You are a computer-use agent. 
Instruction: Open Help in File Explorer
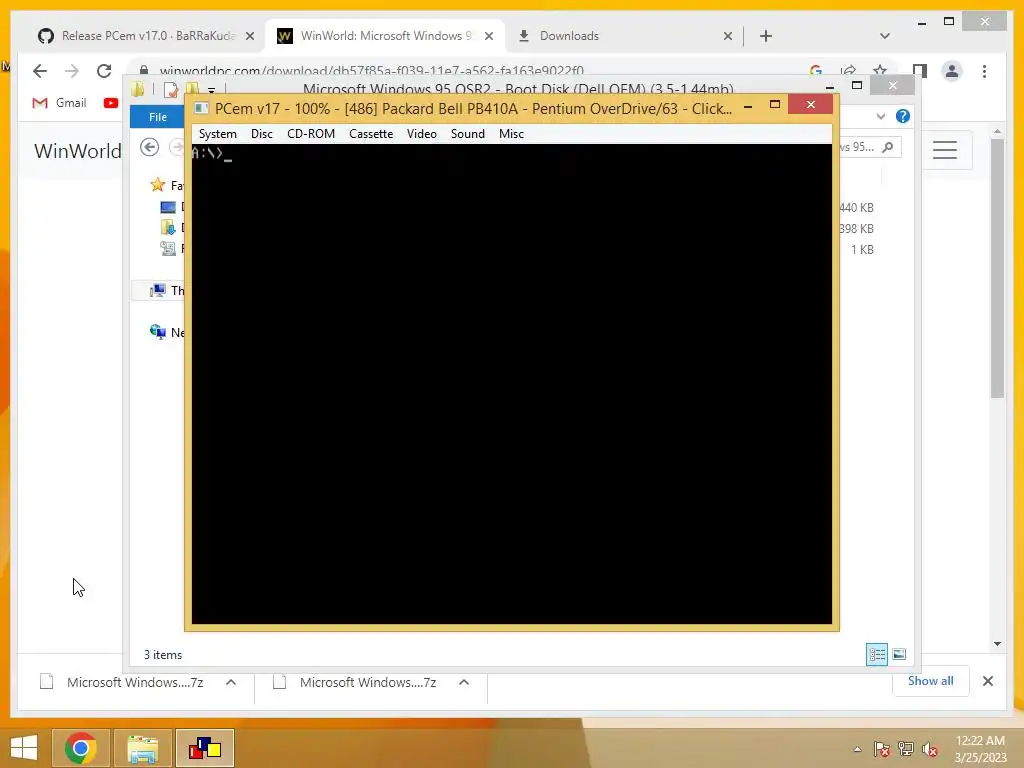click(903, 116)
